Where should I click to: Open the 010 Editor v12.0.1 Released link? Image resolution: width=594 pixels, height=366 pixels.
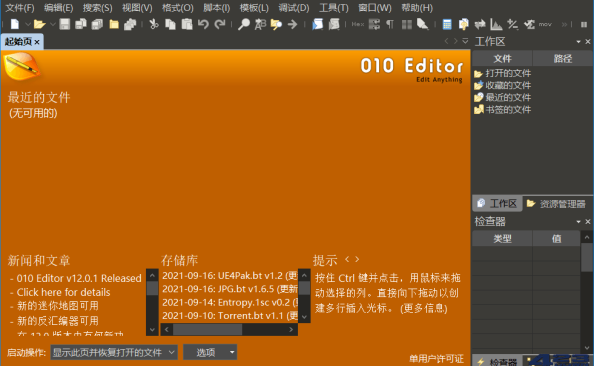point(79,278)
